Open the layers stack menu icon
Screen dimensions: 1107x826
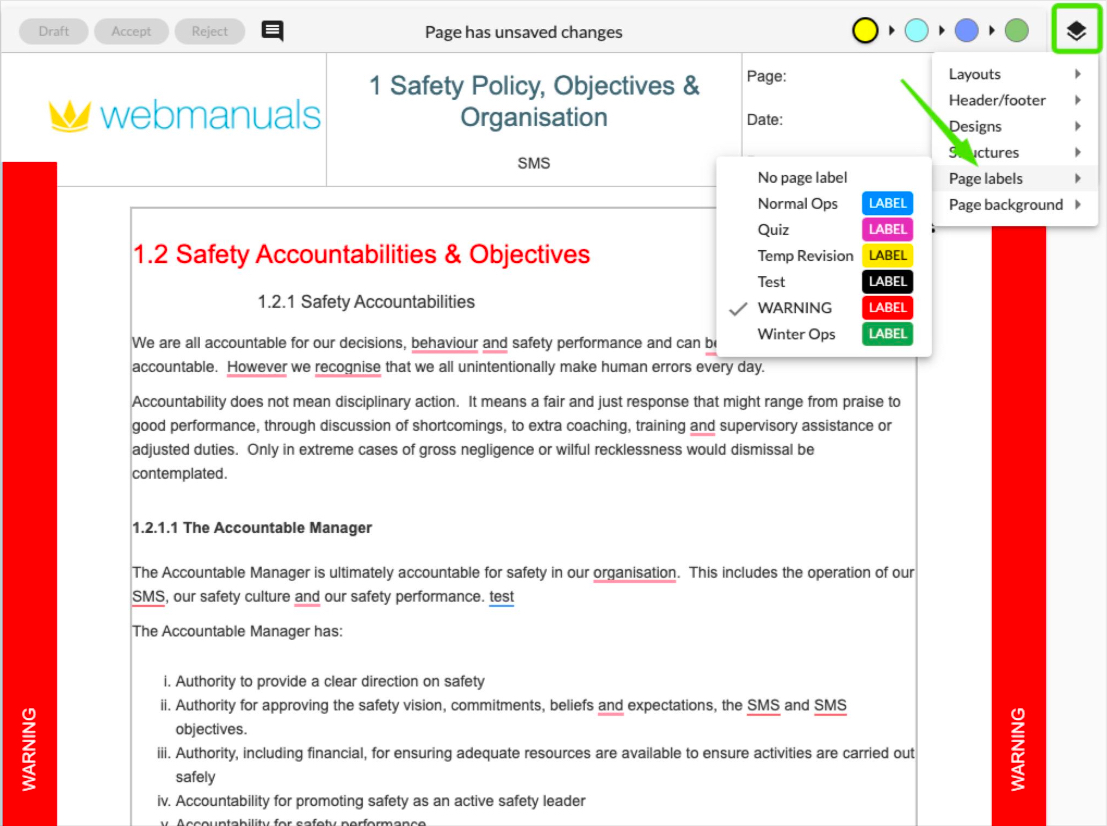(1076, 30)
